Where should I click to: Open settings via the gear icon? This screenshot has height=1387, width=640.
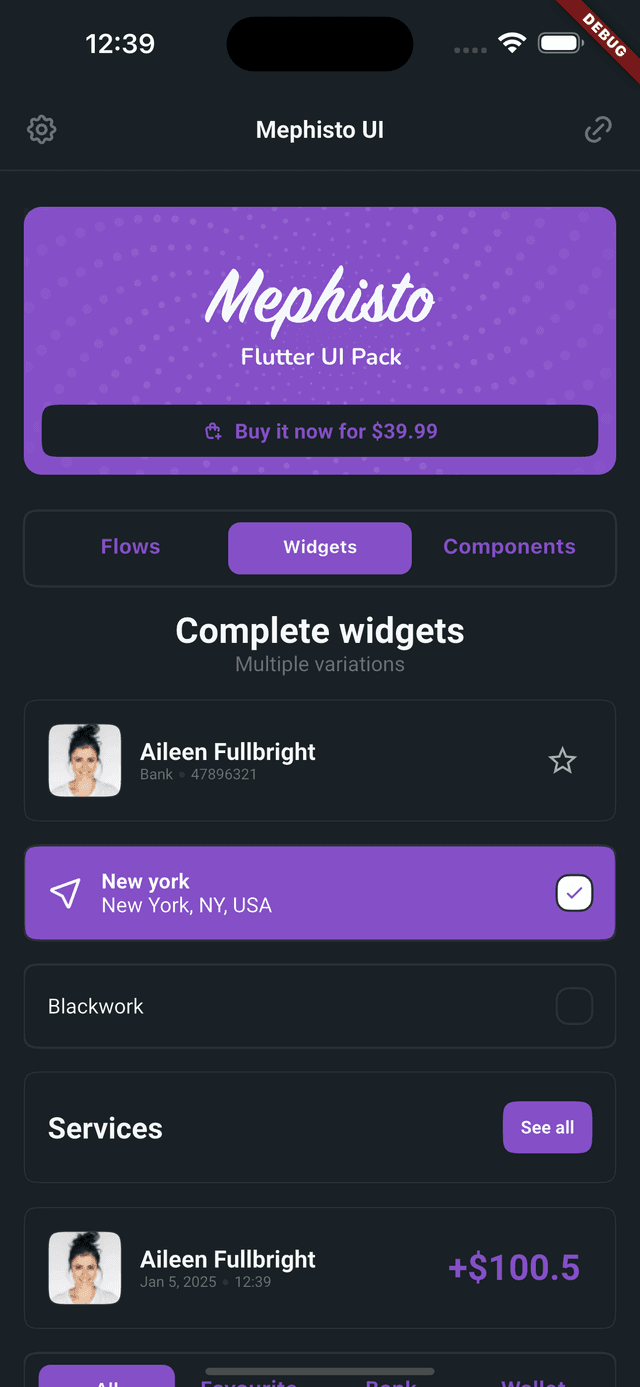click(x=41, y=130)
